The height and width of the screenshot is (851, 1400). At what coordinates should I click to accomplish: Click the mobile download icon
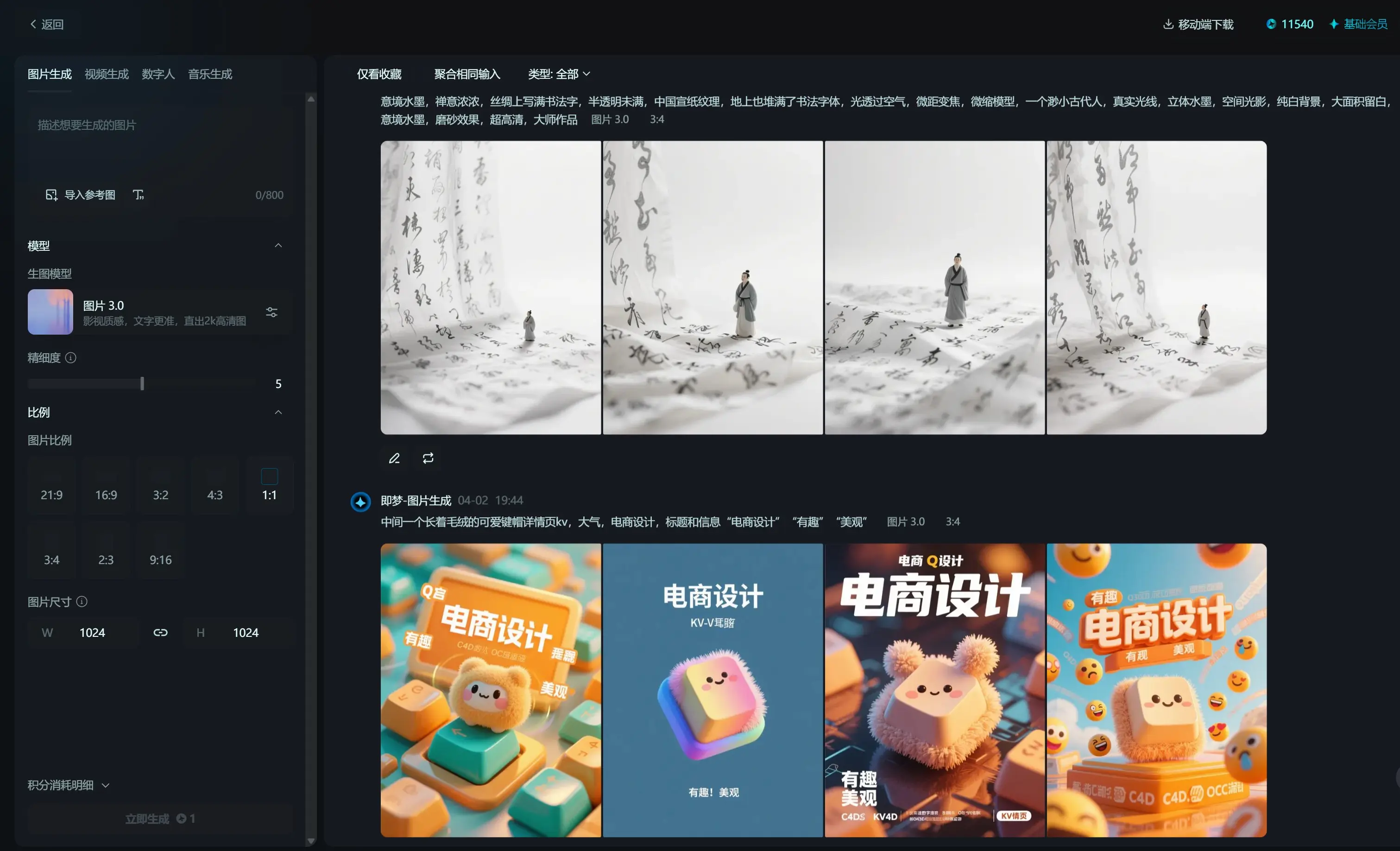[x=1168, y=24]
